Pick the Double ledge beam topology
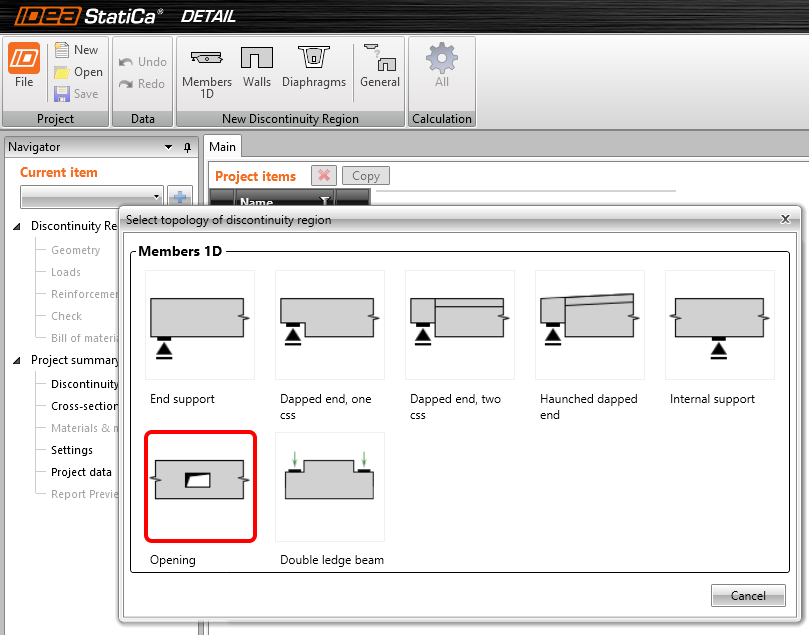 330,485
